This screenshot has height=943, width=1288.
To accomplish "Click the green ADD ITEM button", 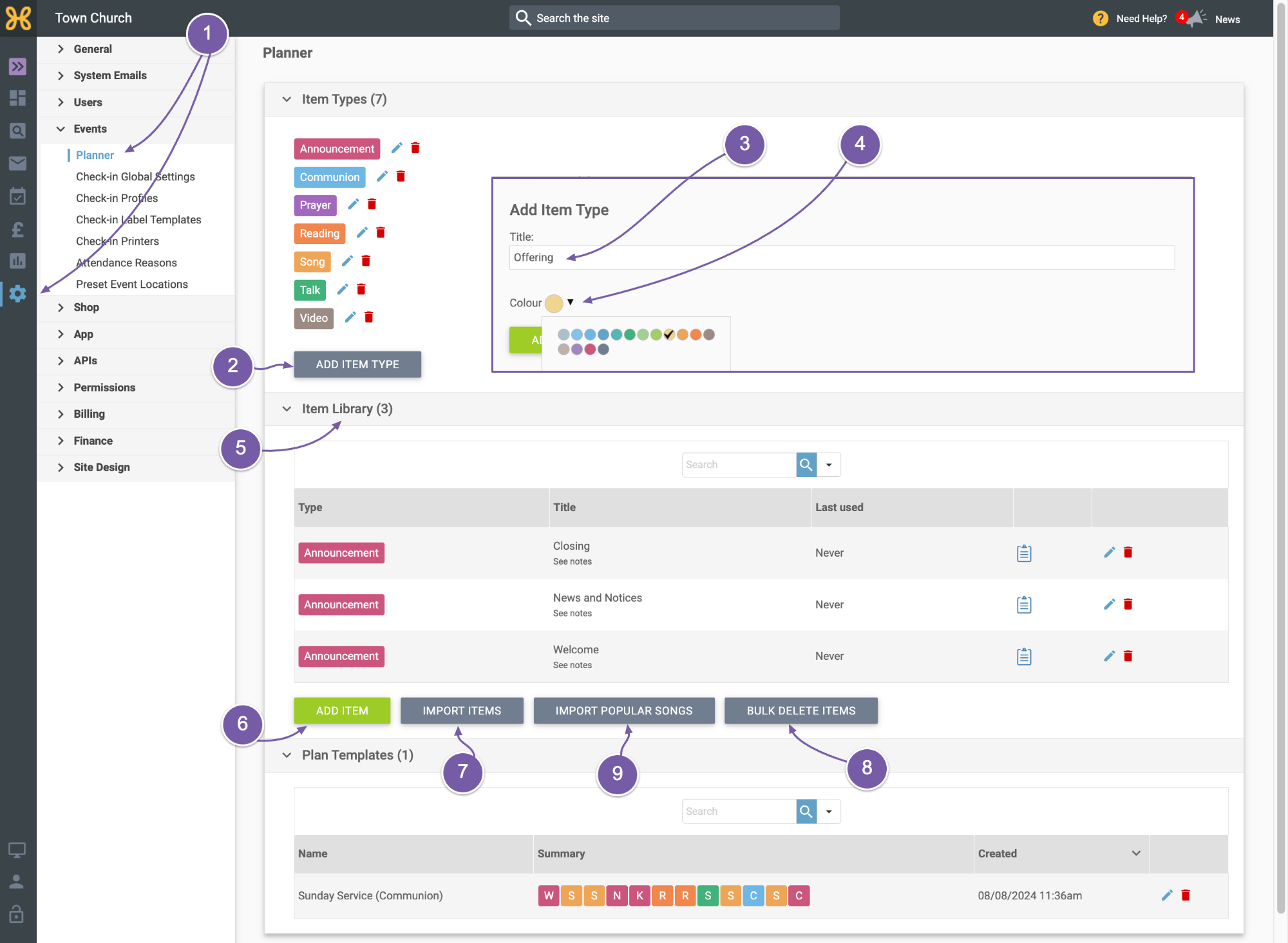I will (342, 711).
